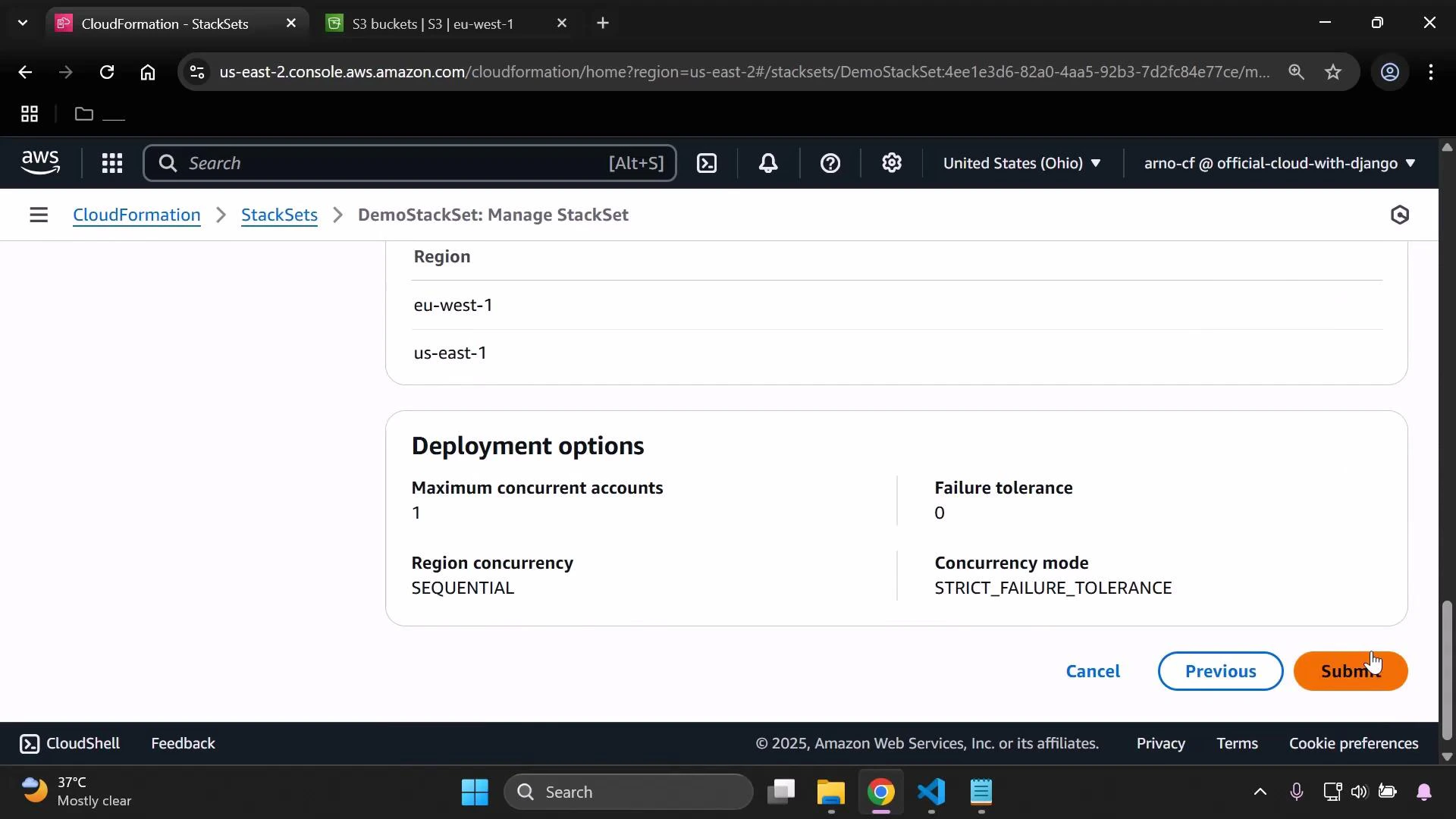Open StackSets from the breadcrumb
The width and height of the screenshot is (1456, 819).
(279, 215)
